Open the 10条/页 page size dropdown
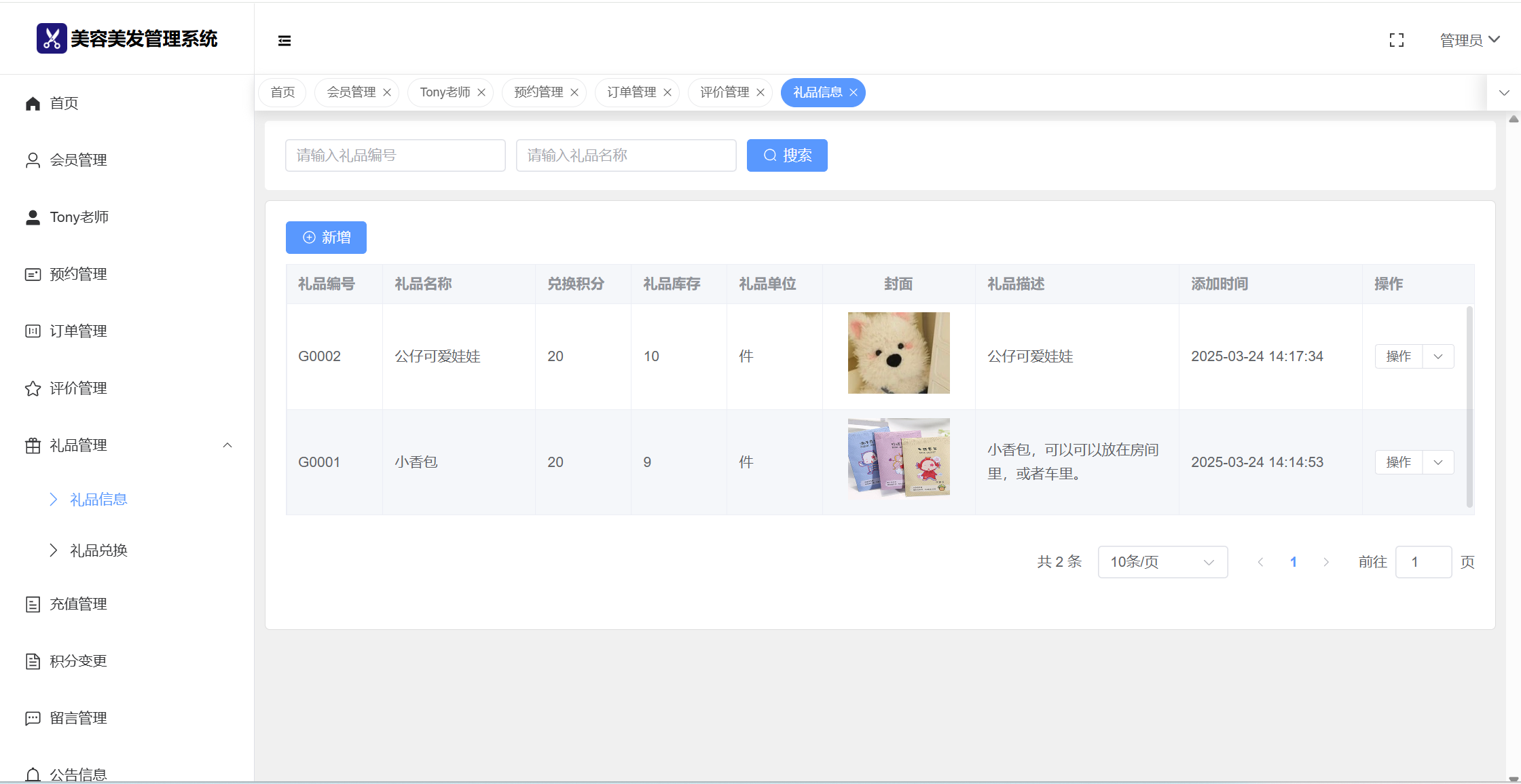The image size is (1521, 784). coord(1162,562)
